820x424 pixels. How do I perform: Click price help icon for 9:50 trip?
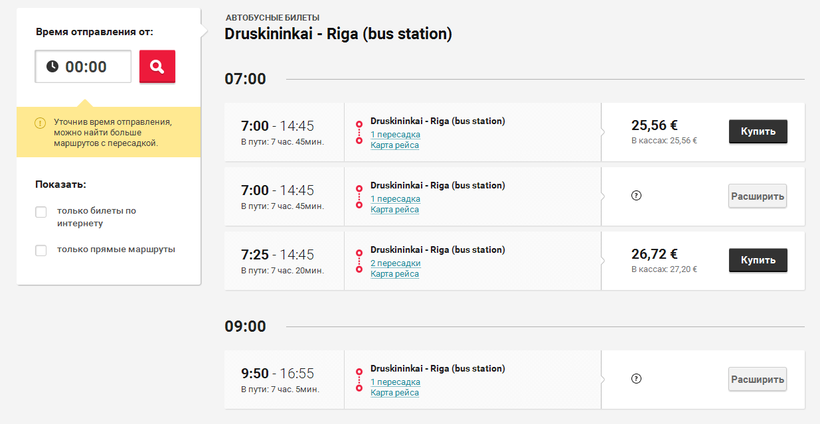[636, 379]
